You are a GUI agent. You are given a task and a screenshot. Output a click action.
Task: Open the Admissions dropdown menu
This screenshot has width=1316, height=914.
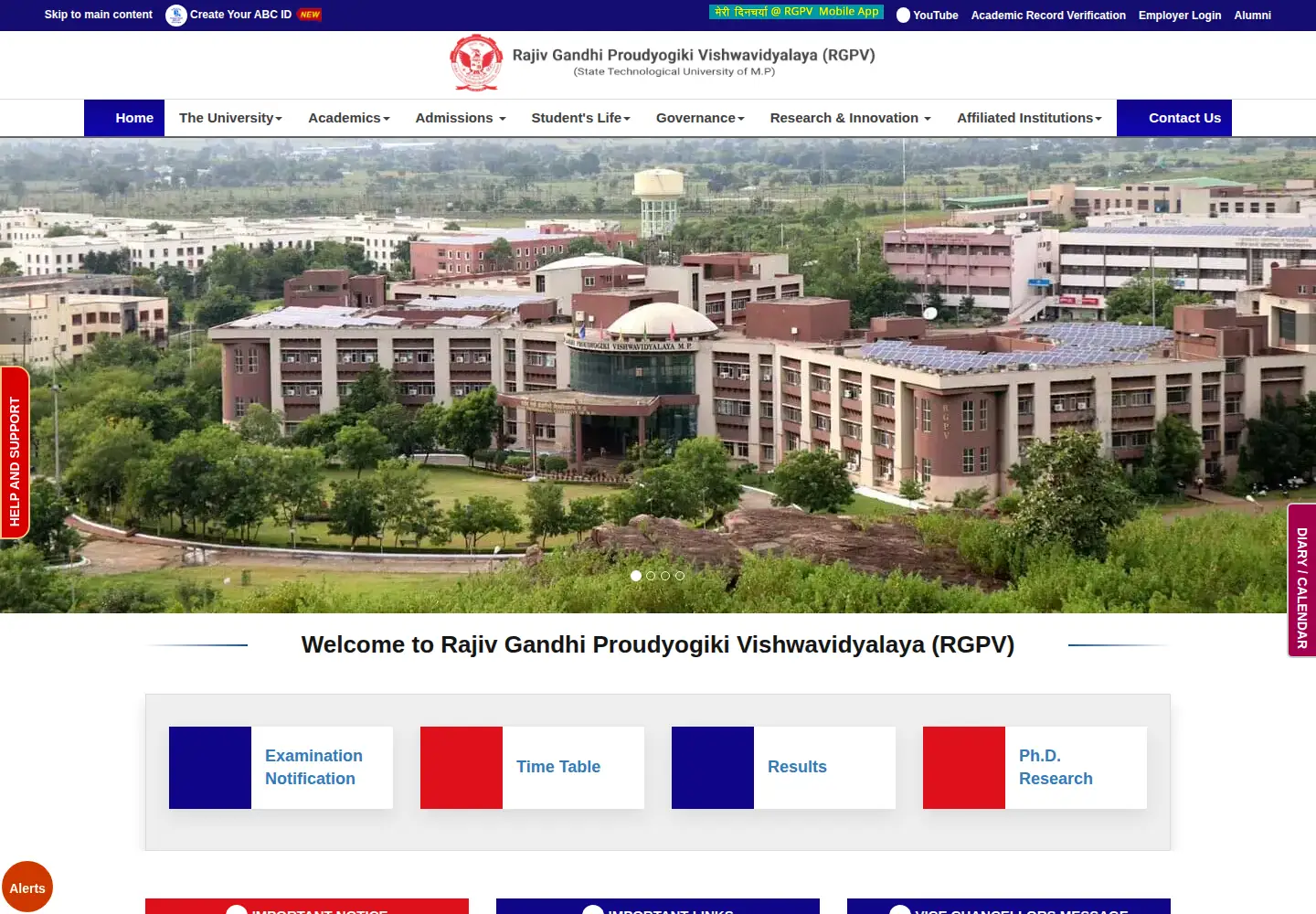point(461,118)
